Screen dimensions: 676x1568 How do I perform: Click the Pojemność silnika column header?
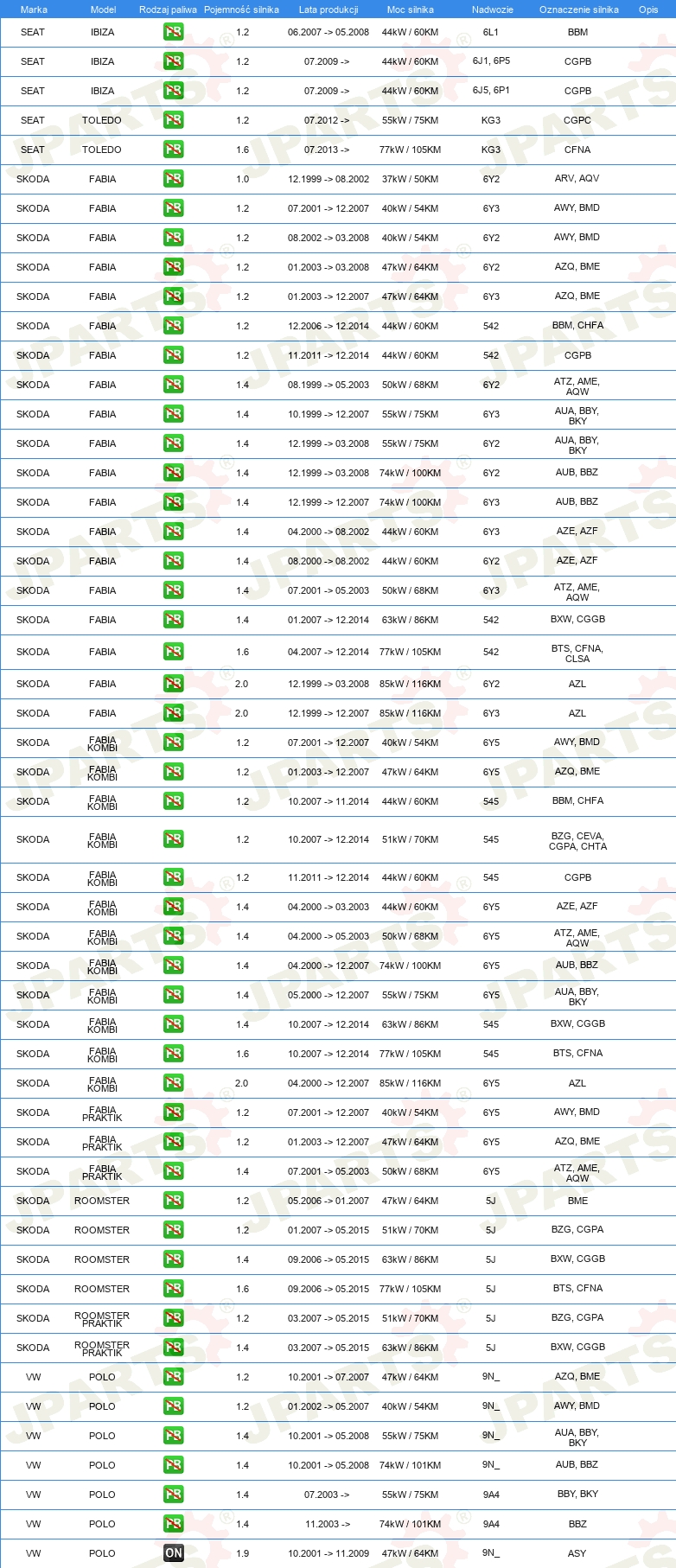(x=241, y=10)
